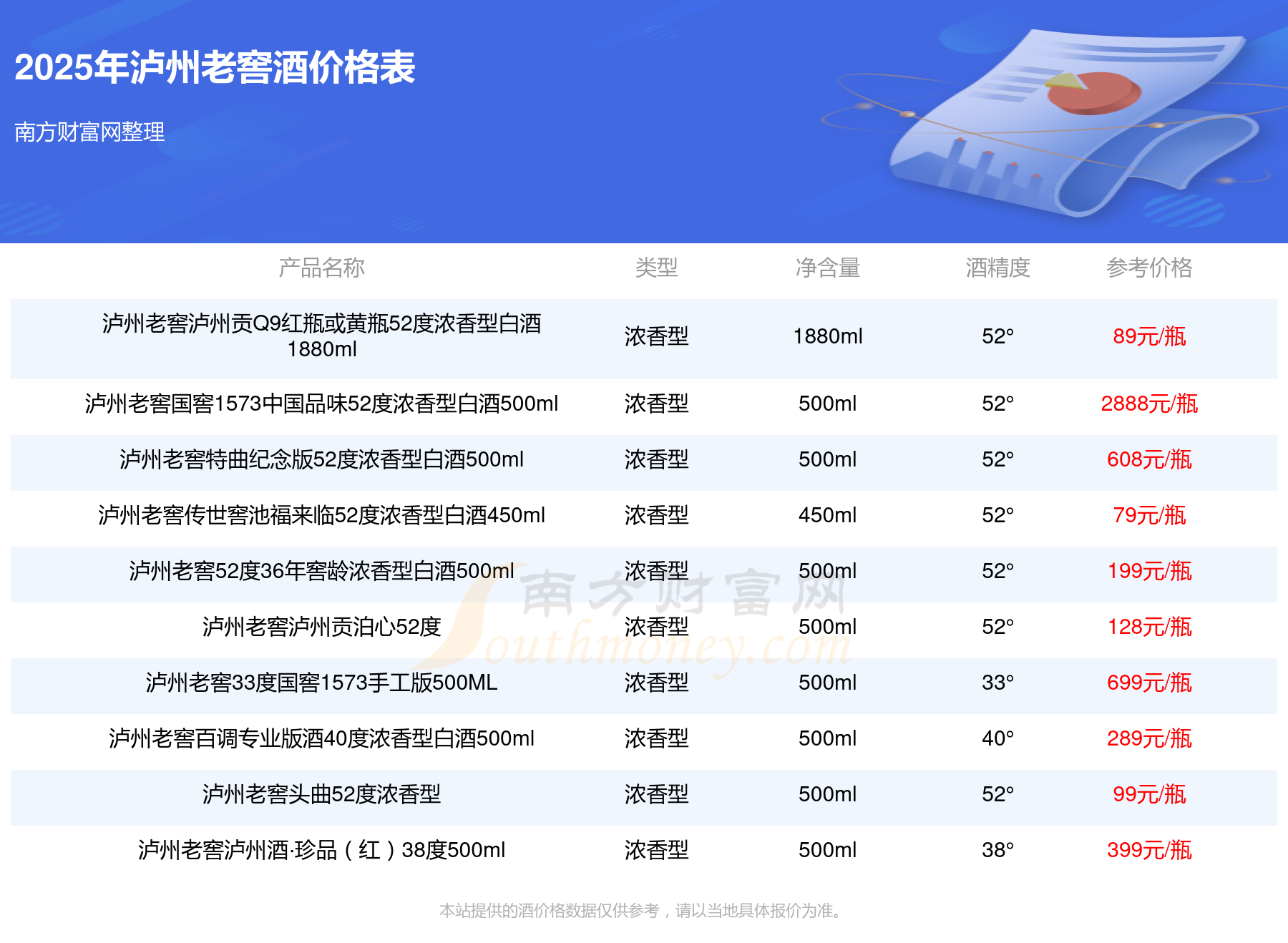Screen dimensions: 1288x943
Task: Click 500ml in the 特曲纪念版 row
Action: coord(827,459)
